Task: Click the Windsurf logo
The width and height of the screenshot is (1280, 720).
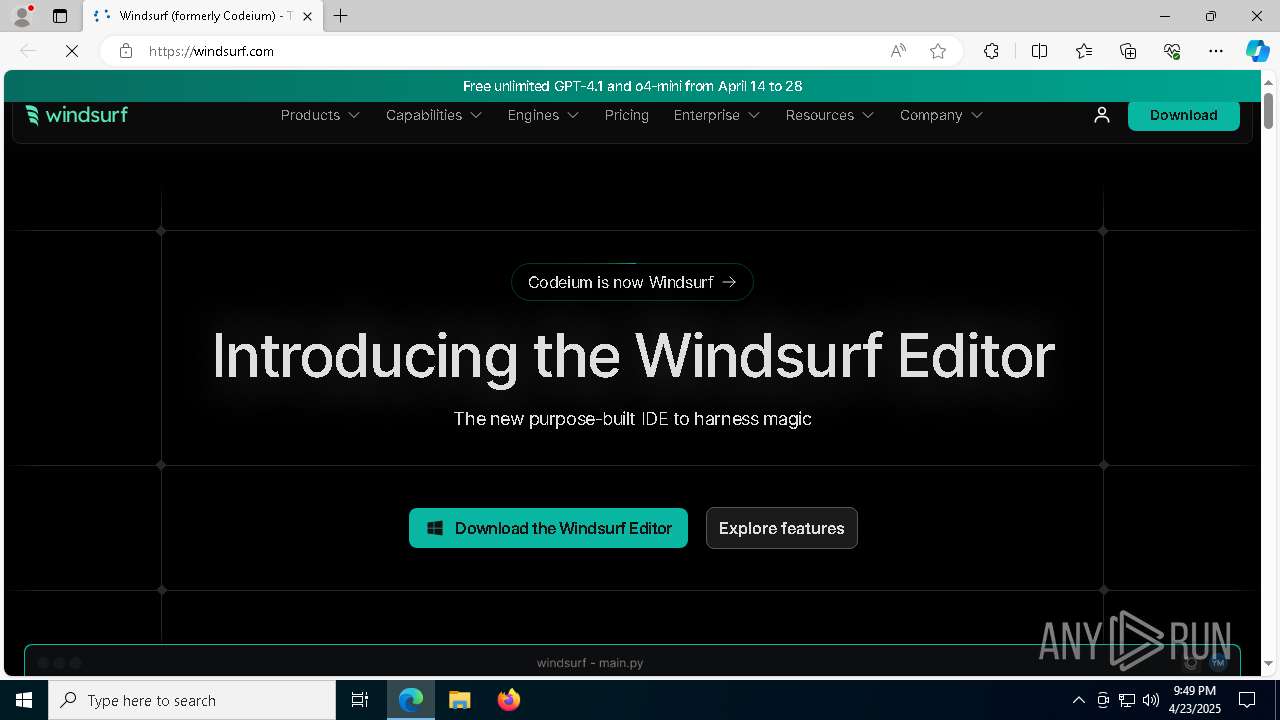Action: [x=77, y=115]
